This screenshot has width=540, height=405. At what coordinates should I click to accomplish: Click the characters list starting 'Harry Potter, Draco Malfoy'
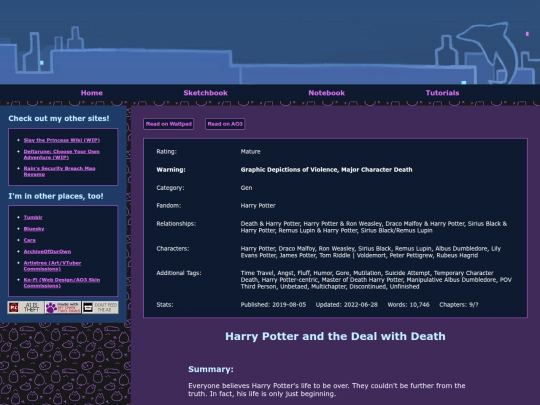(371, 252)
